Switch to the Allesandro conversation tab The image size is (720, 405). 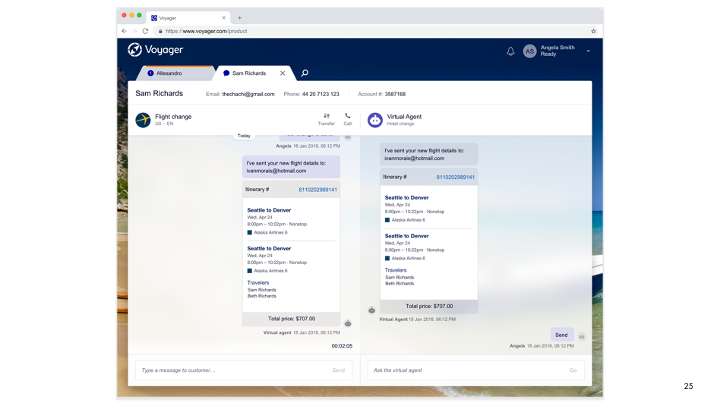pos(174,73)
